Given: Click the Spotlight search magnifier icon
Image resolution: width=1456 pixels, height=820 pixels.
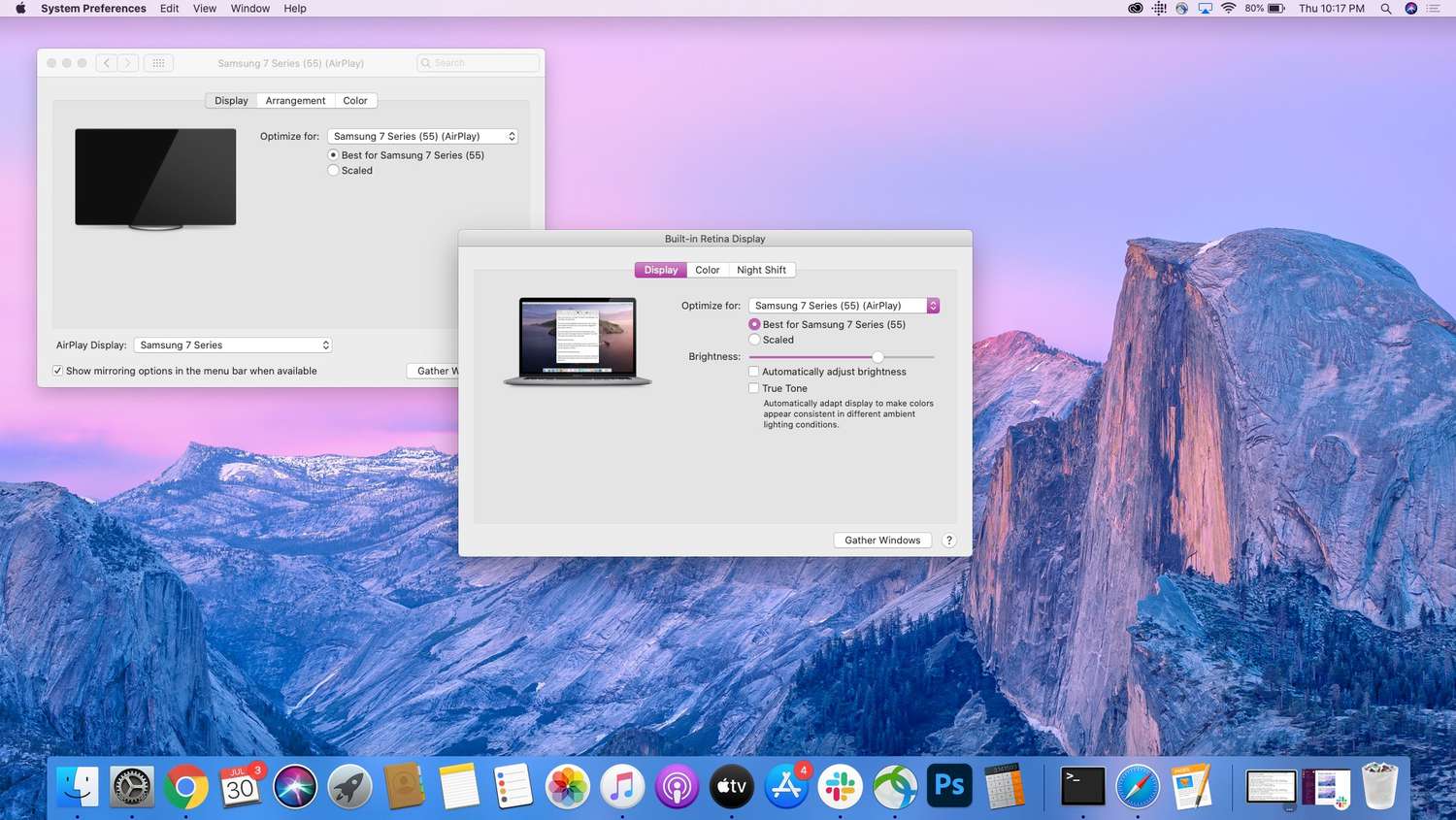Looking at the screenshot, I should click(x=1386, y=9).
